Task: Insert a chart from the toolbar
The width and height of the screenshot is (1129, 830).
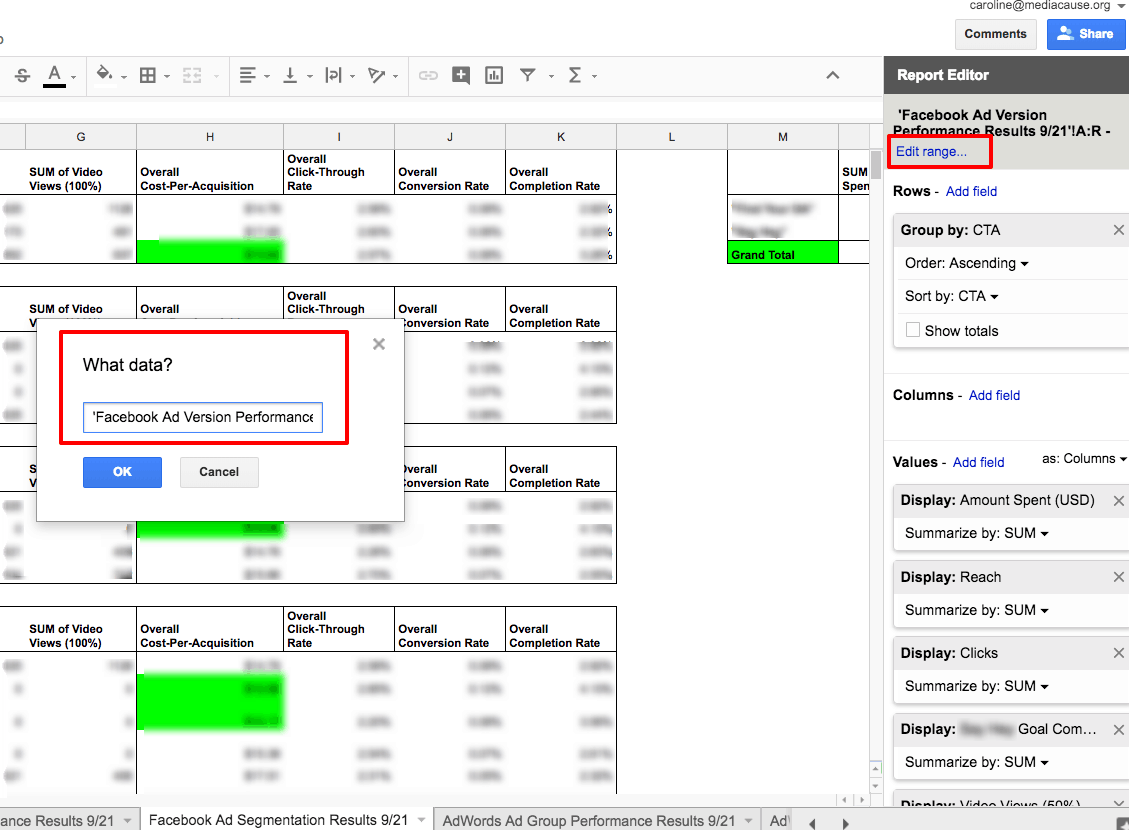Action: pos(493,75)
